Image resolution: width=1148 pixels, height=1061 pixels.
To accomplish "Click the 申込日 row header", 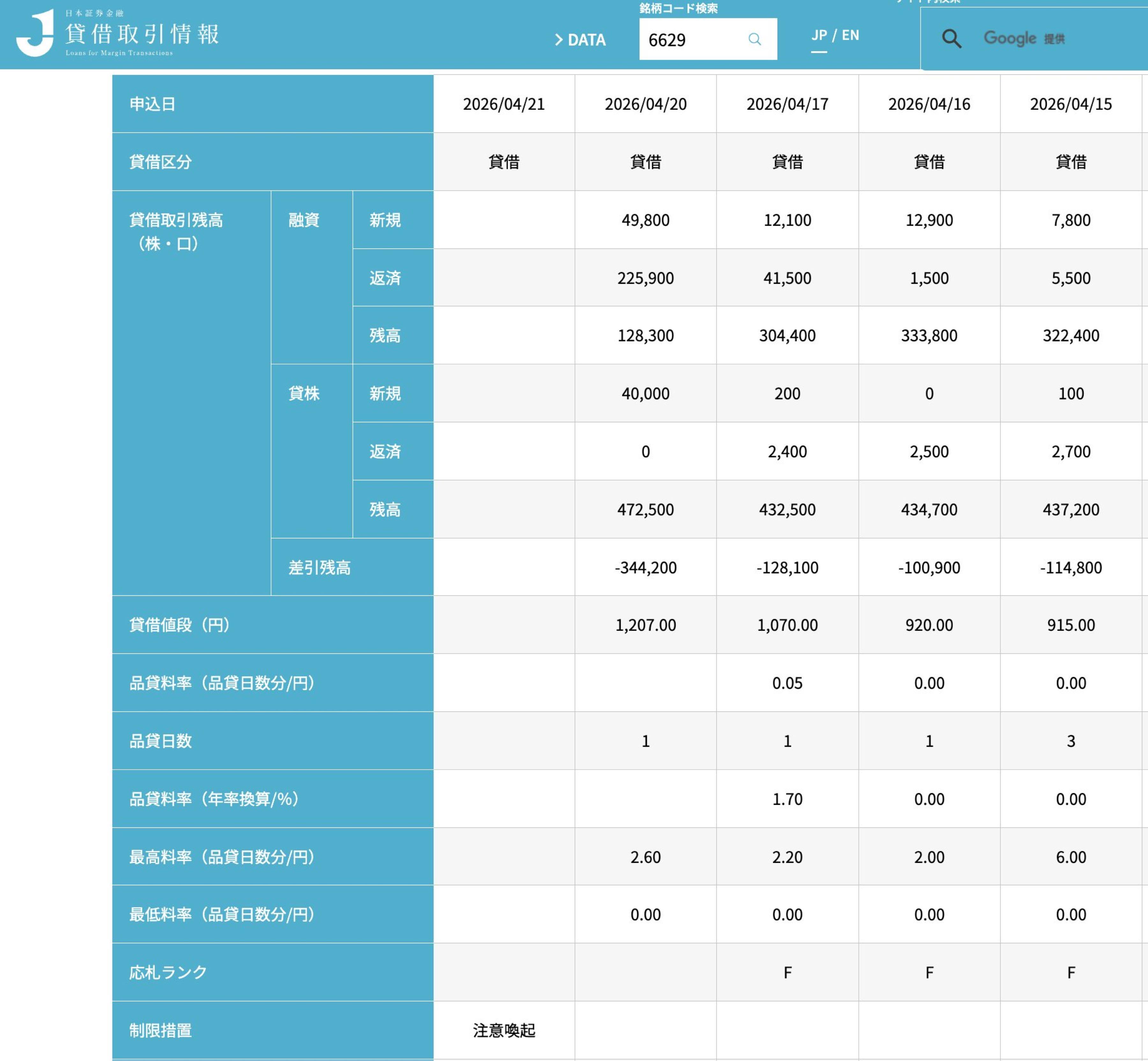I will tap(153, 104).
